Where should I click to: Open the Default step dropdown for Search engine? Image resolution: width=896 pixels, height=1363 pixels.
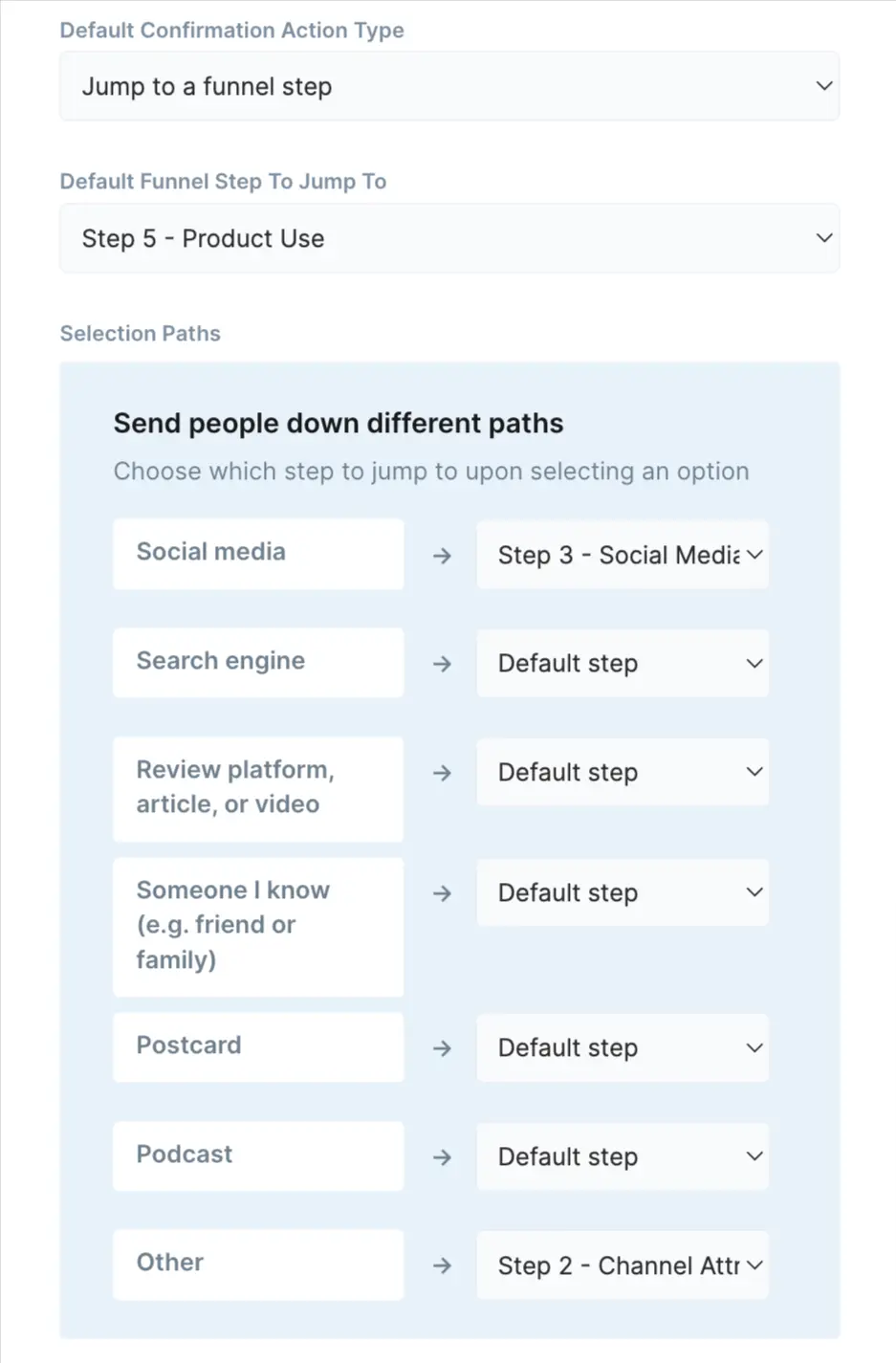(622, 663)
